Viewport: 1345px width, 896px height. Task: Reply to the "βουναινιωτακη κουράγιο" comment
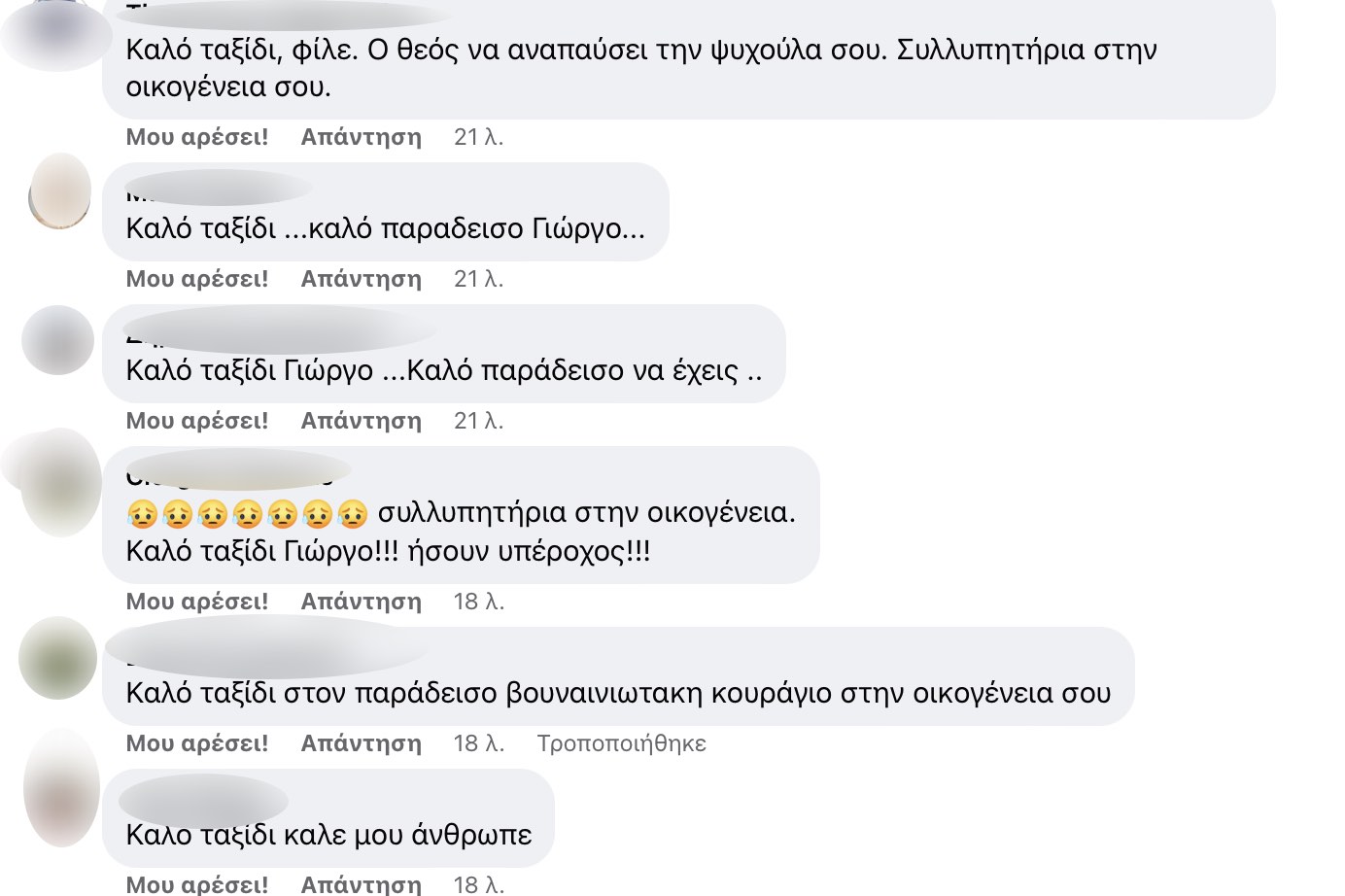pos(361,743)
